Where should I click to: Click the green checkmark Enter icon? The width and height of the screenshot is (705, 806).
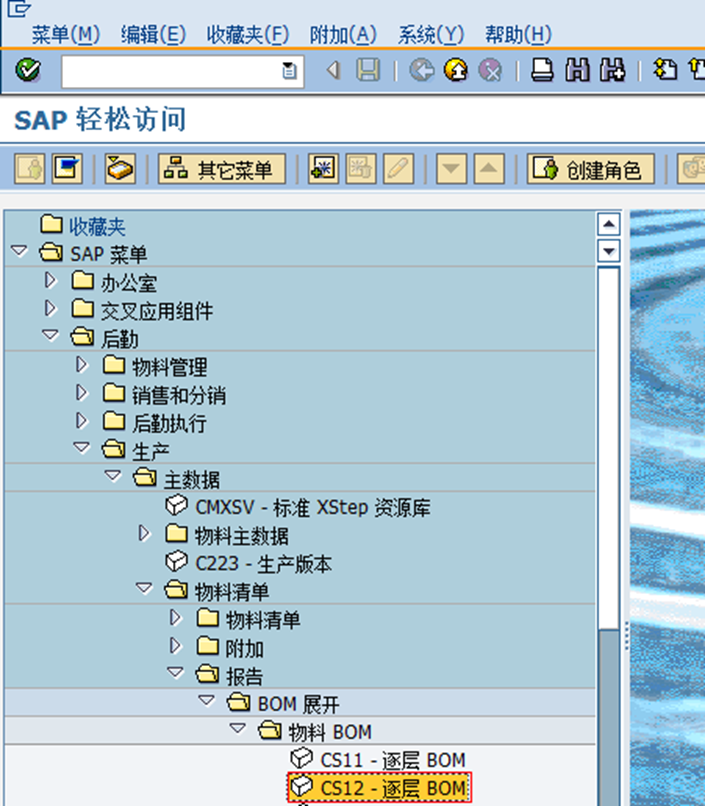coord(28,70)
